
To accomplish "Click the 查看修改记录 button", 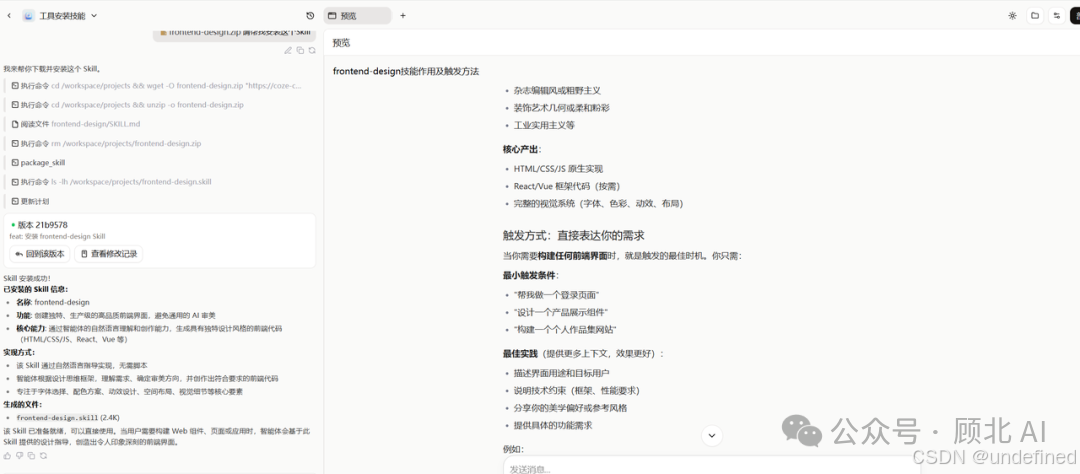I will click(x=109, y=254).
